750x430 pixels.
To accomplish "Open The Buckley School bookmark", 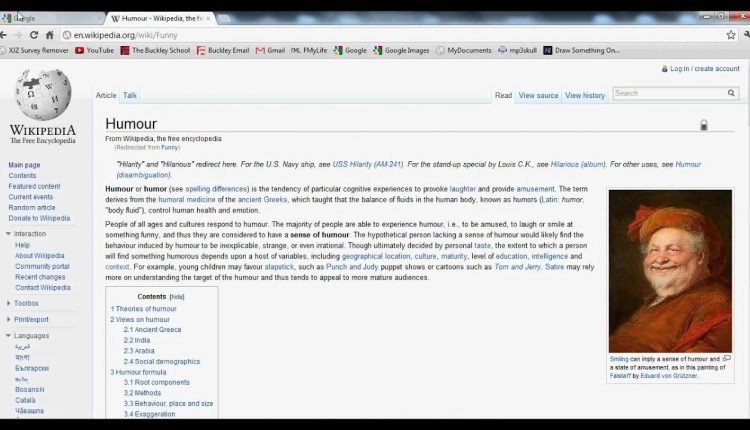I will click(155, 50).
